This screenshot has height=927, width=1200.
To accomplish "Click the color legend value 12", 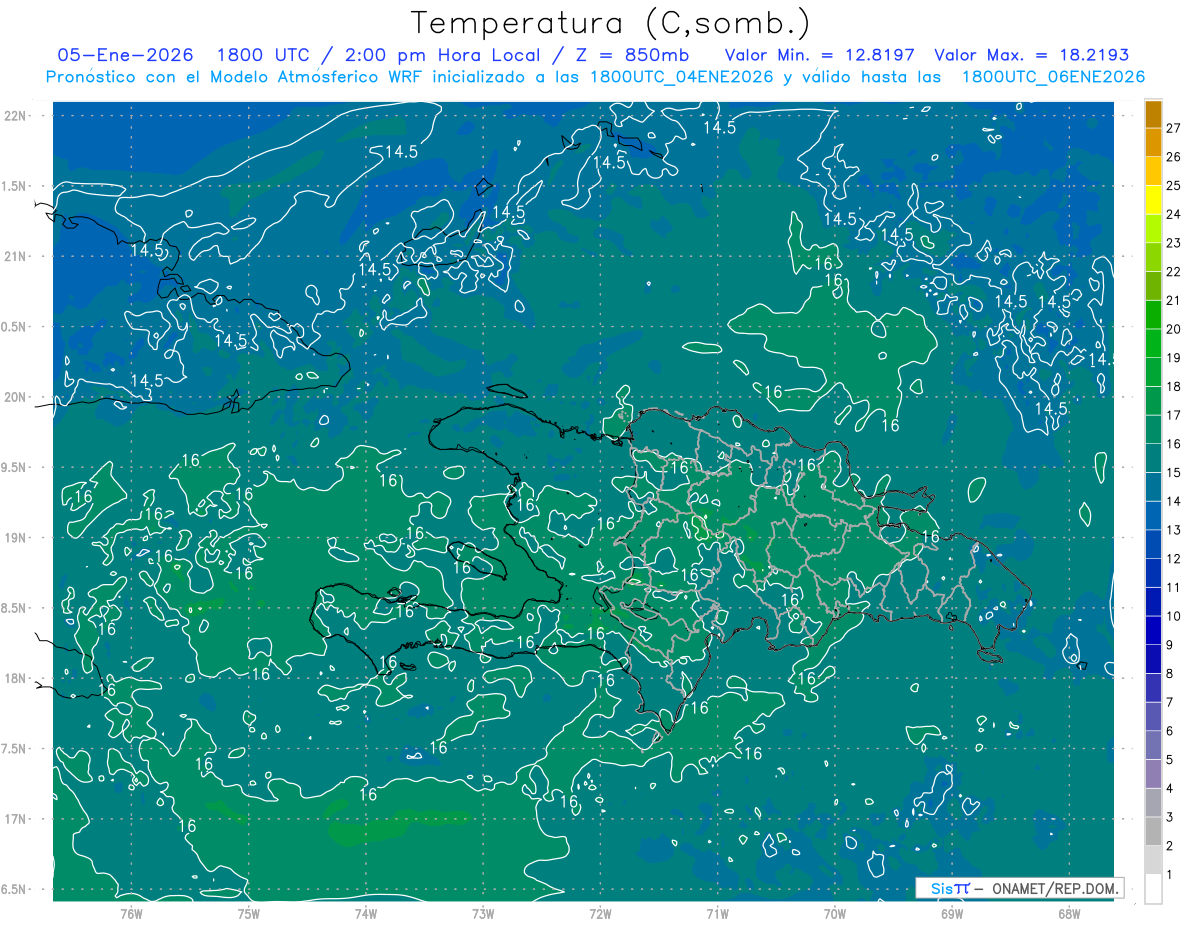I will [x=1174, y=559].
